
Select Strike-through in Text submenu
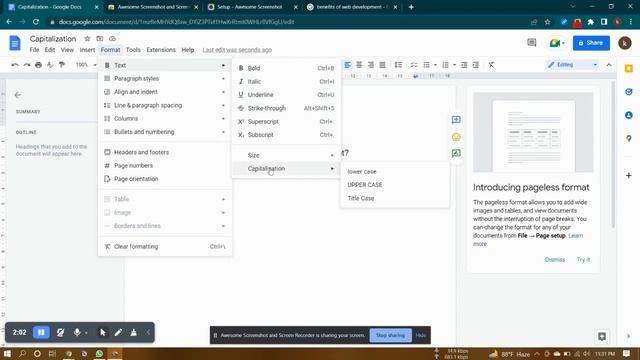tap(287, 108)
